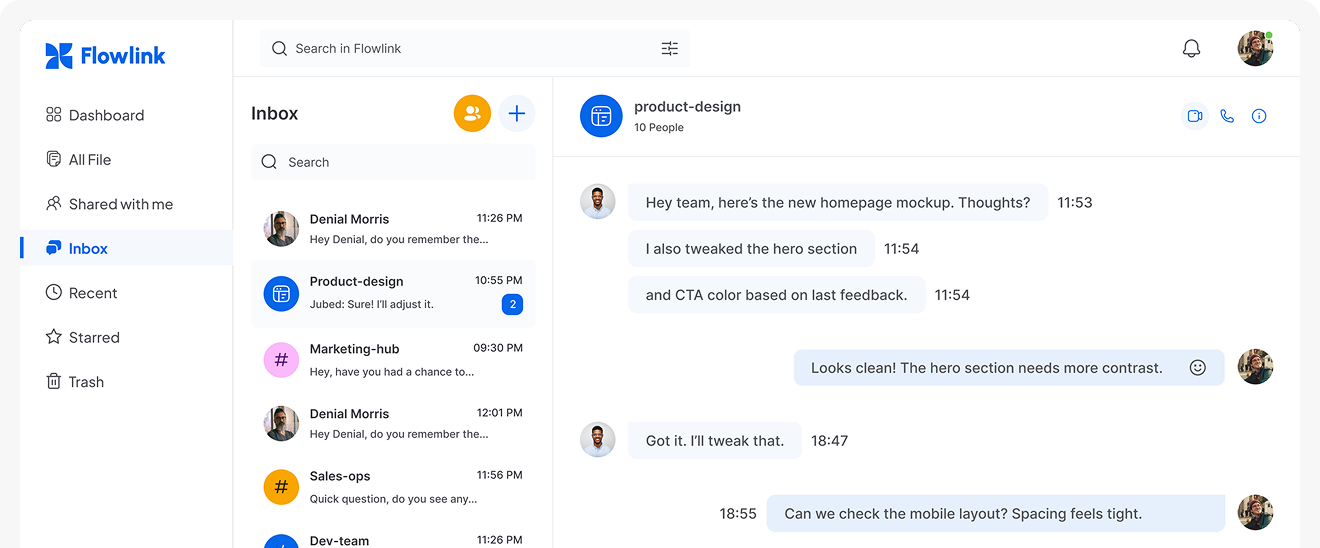
Task: Click message 'and CTA color based on last feedback.'
Action: tap(777, 295)
